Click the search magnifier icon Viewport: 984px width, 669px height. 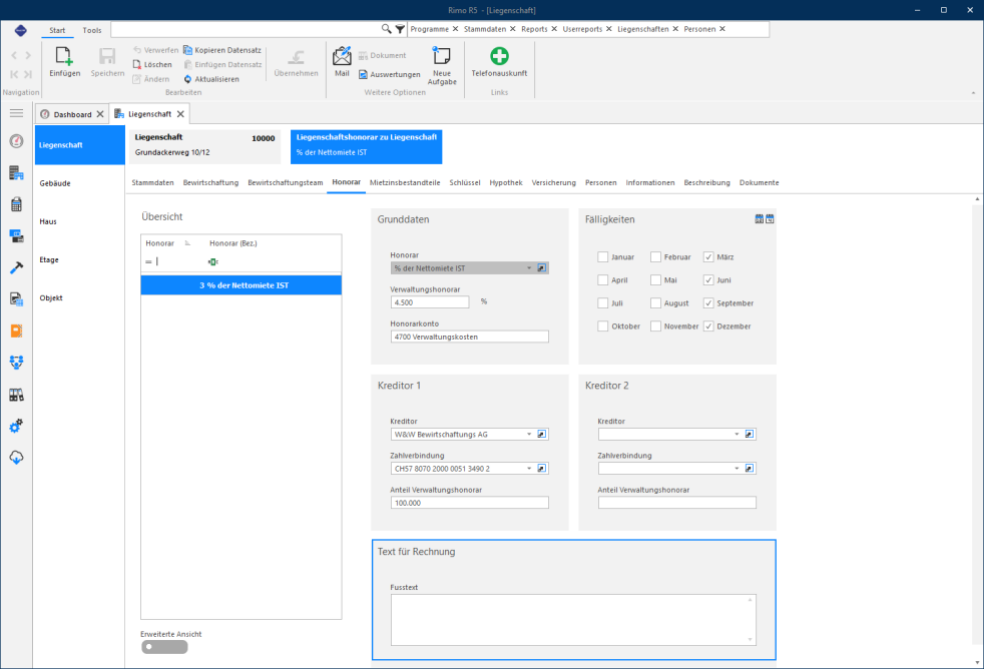click(387, 29)
